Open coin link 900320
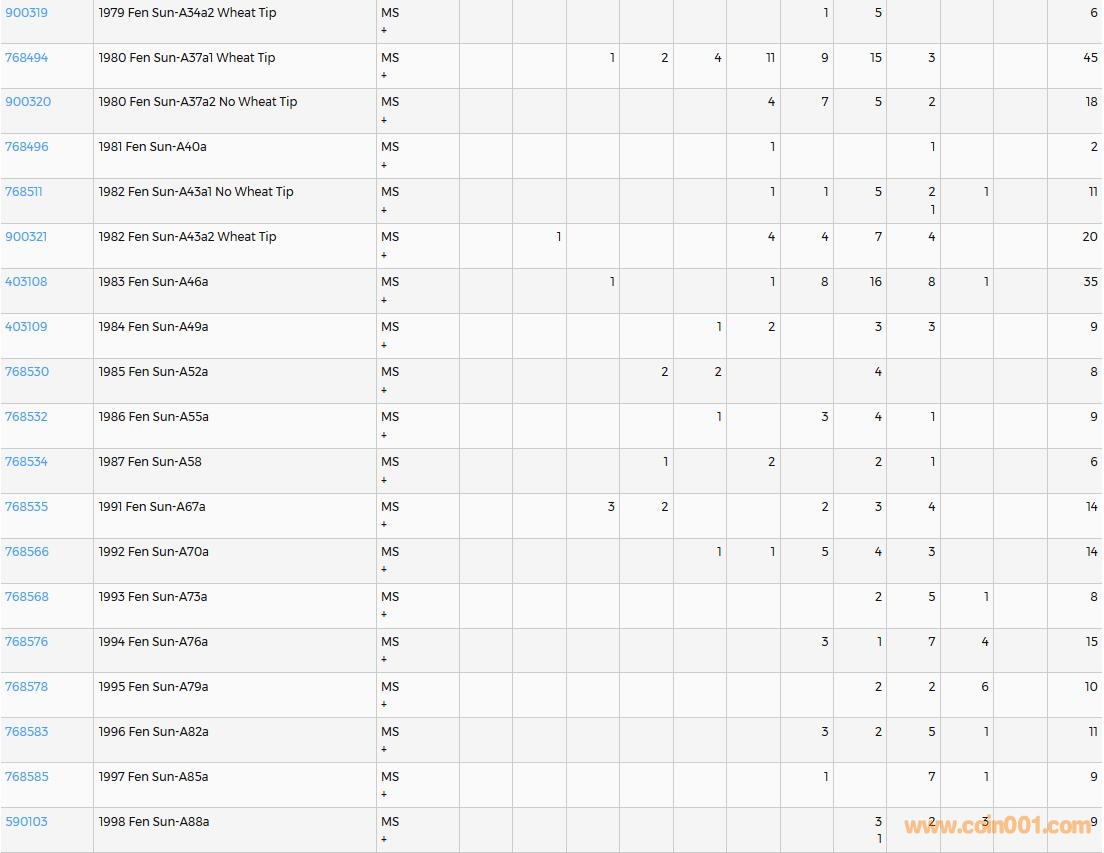This screenshot has width=1104, height=853. coord(28,102)
